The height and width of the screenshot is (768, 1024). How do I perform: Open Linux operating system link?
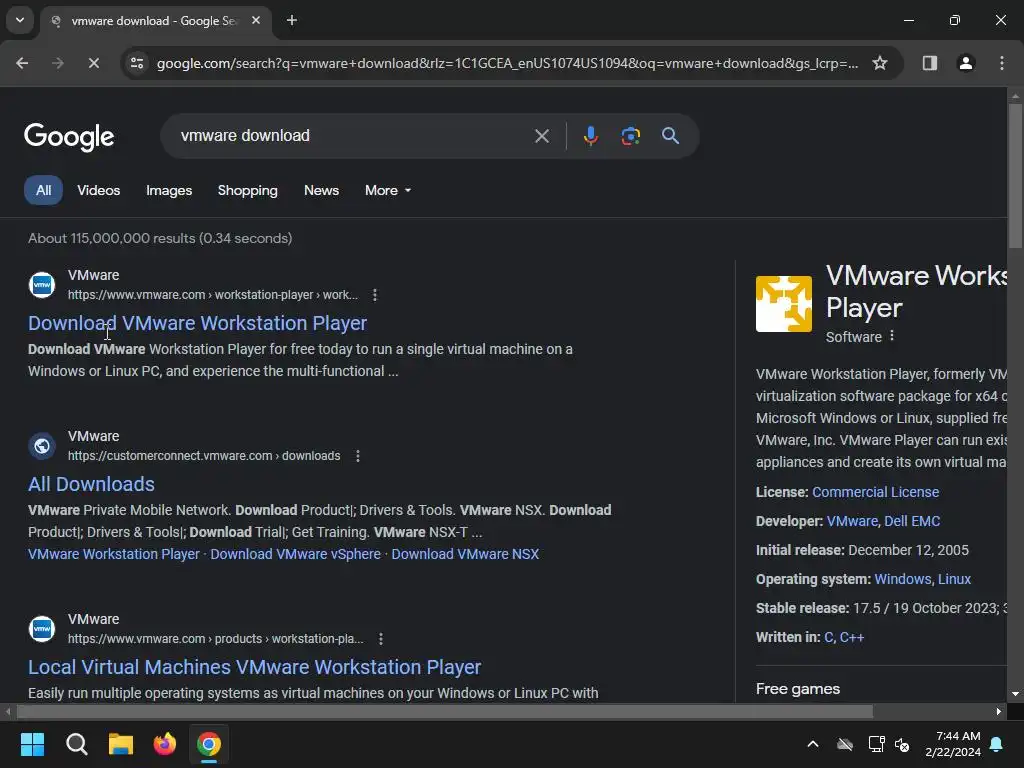pyautogui.click(x=954, y=579)
